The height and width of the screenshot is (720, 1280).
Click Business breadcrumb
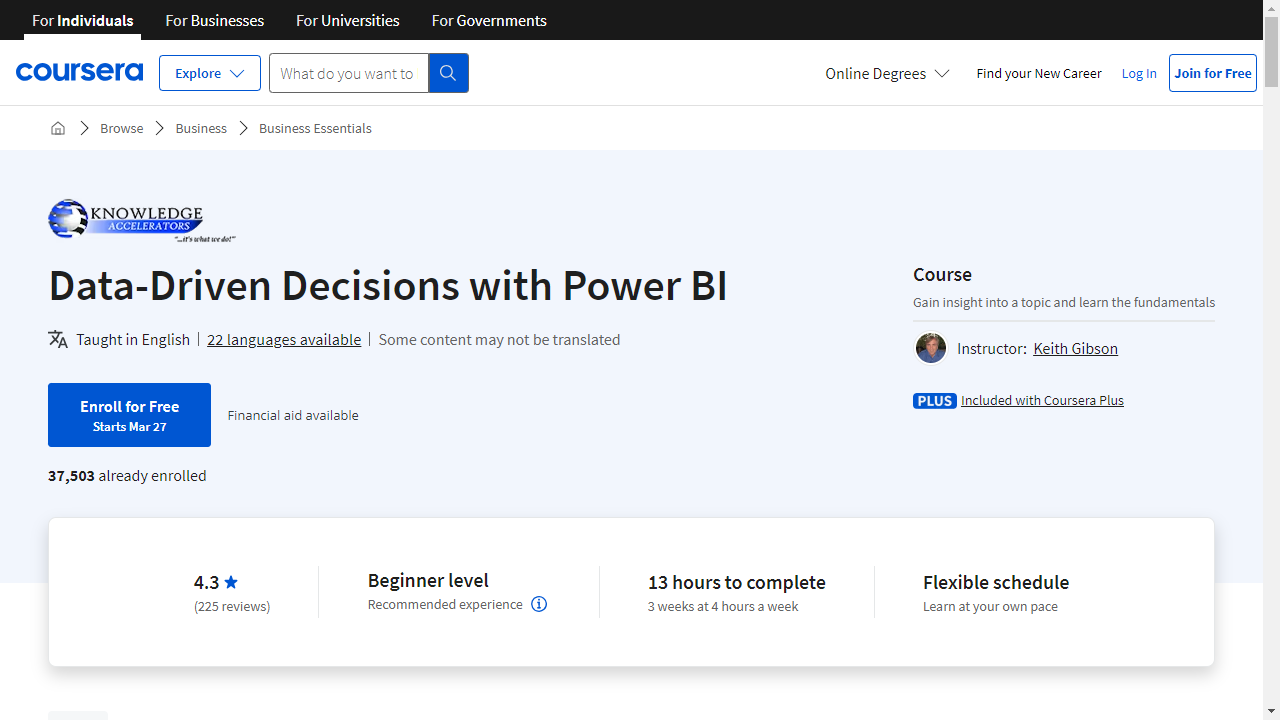pyautogui.click(x=201, y=128)
